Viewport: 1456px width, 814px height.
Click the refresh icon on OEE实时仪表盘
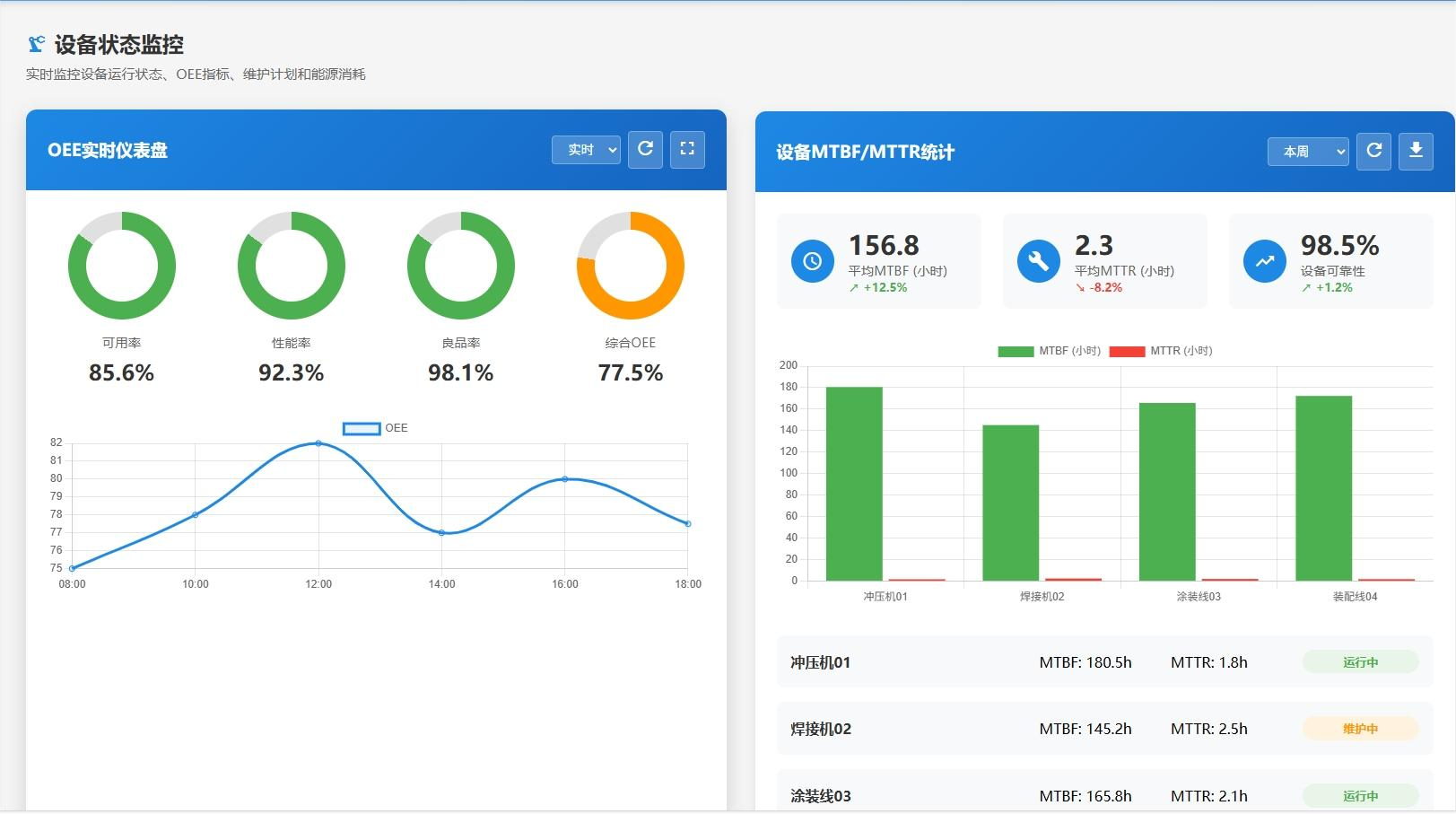click(x=645, y=149)
